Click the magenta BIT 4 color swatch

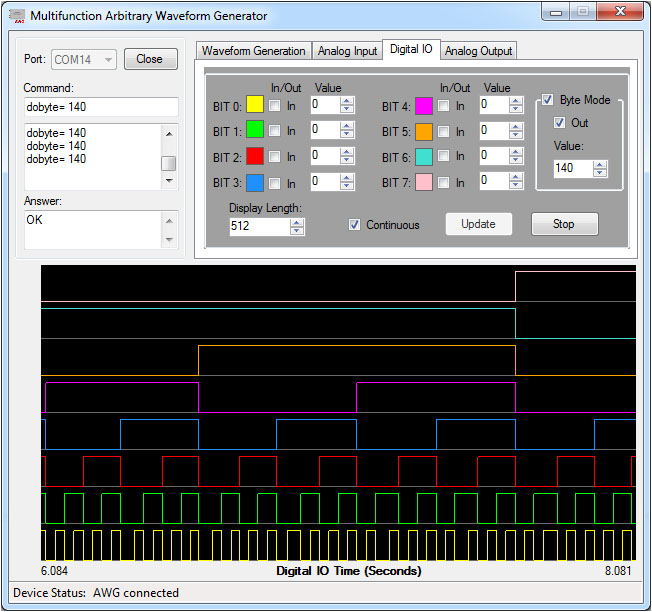(x=424, y=106)
